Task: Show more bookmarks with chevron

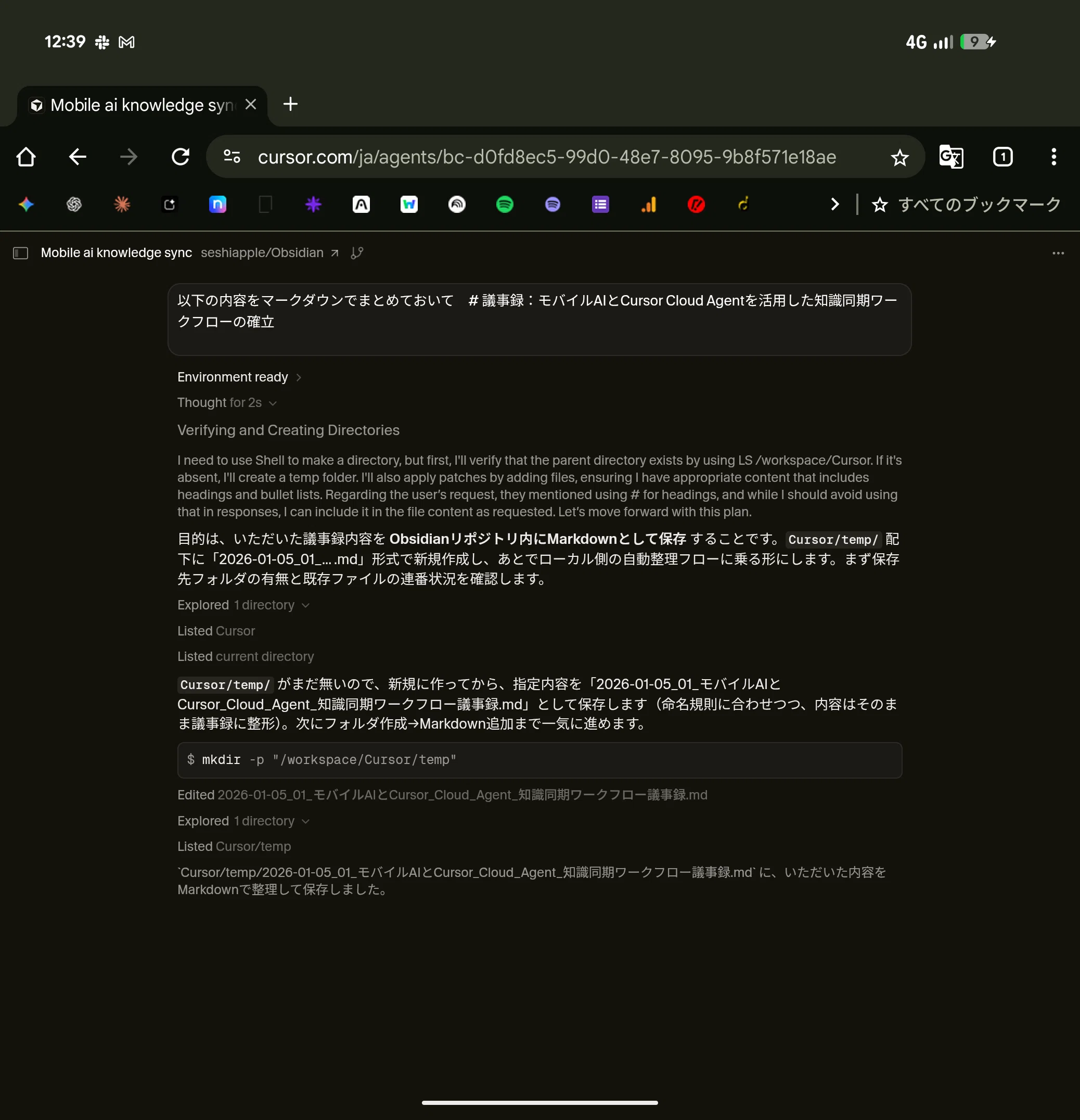Action: [x=834, y=204]
